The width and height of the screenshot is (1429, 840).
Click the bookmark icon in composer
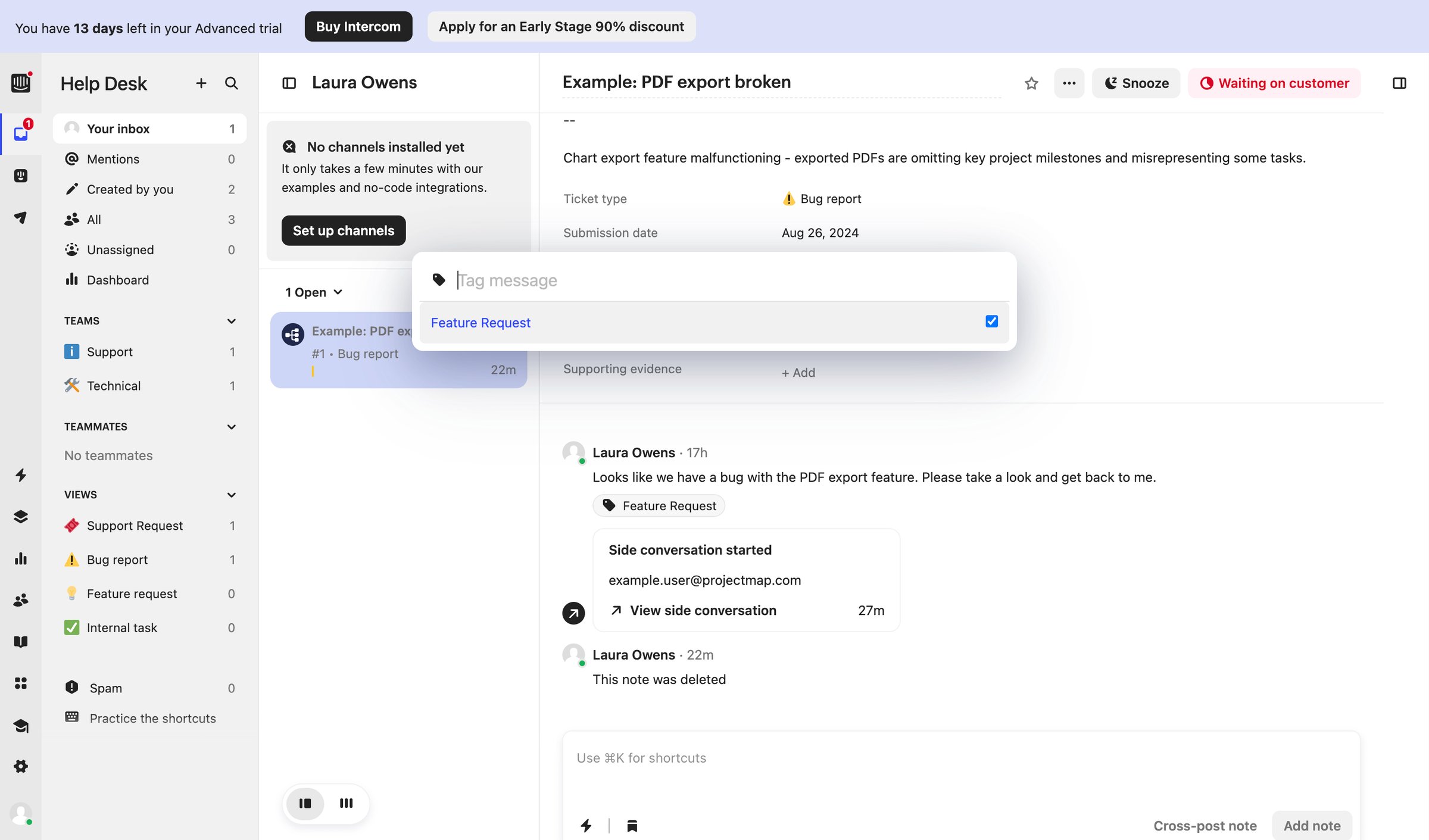pyautogui.click(x=632, y=826)
